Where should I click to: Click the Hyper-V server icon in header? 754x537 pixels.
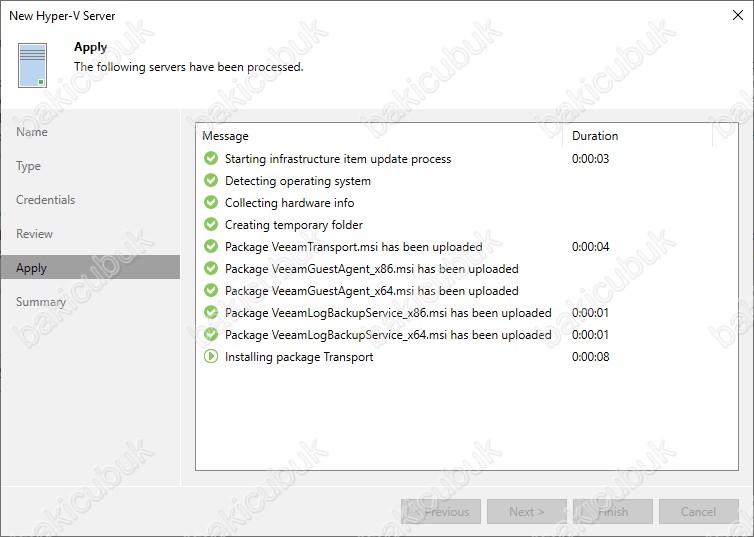coord(33,65)
